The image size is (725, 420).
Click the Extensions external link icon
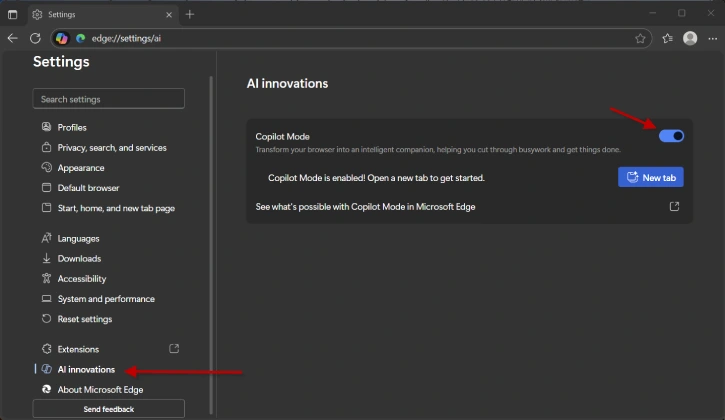click(174, 349)
